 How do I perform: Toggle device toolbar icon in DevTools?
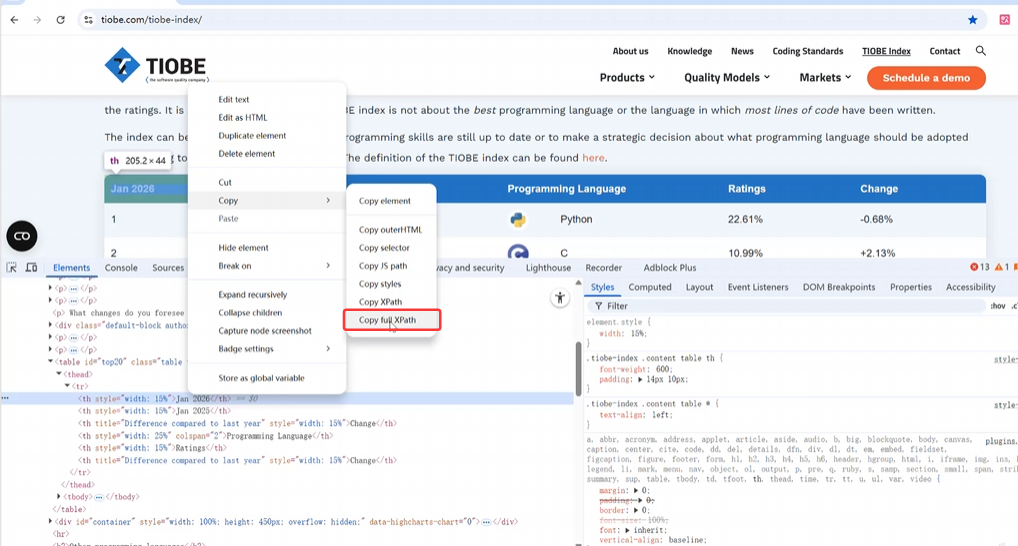31,267
